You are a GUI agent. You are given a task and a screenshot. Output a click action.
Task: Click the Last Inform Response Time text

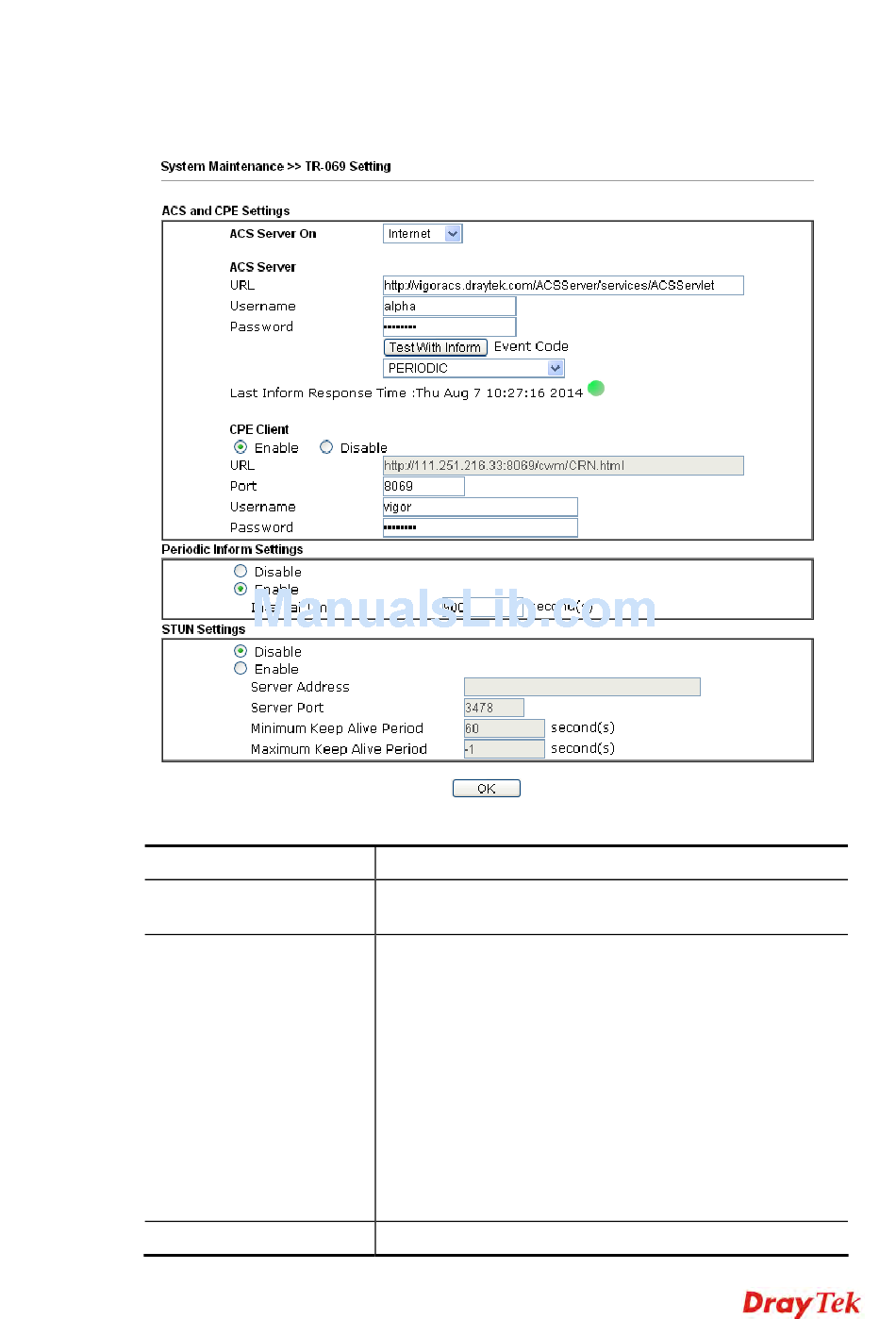[x=407, y=392]
